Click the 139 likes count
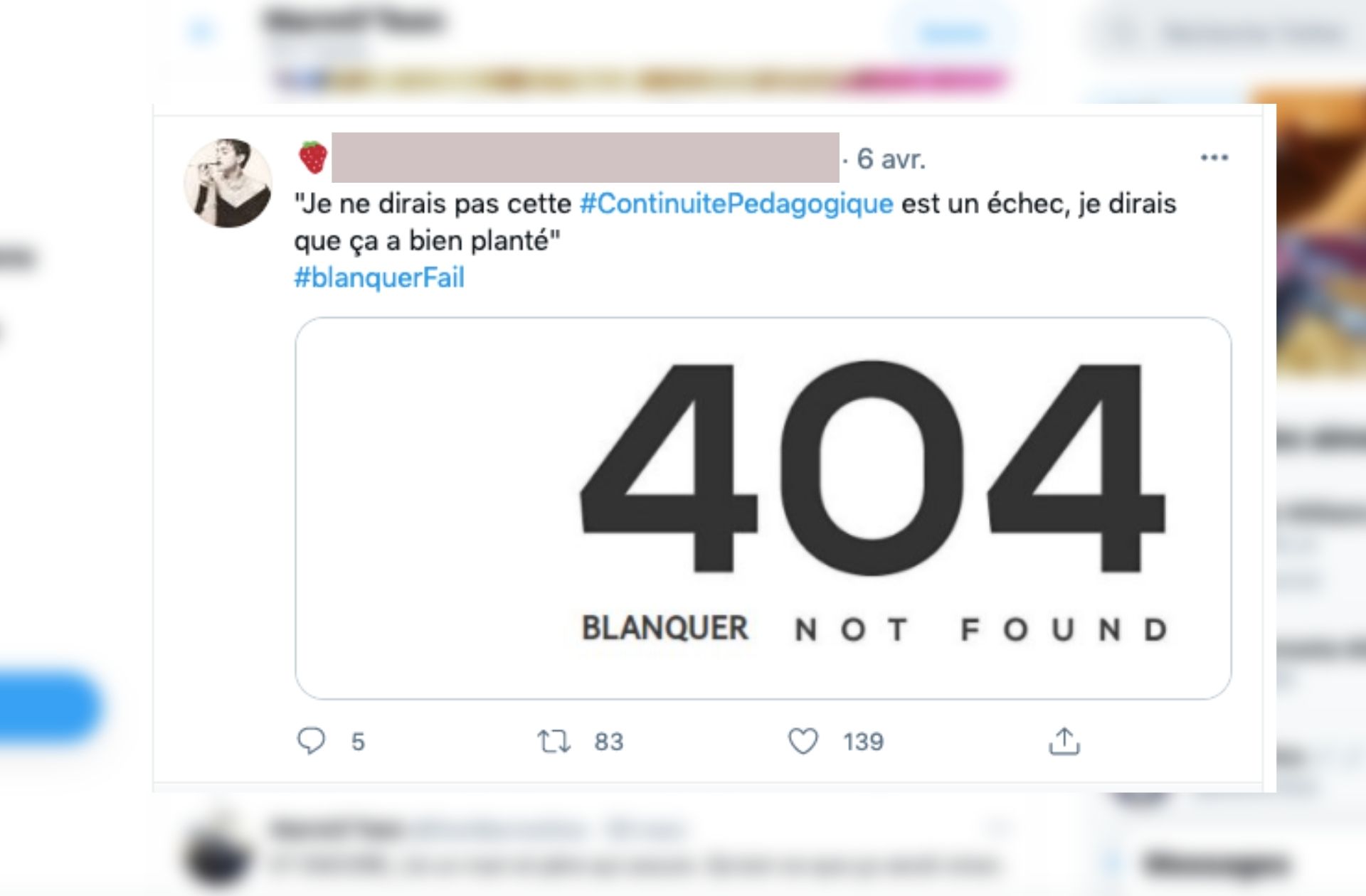Viewport: 1366px width, 896px height. pos(863,742)
